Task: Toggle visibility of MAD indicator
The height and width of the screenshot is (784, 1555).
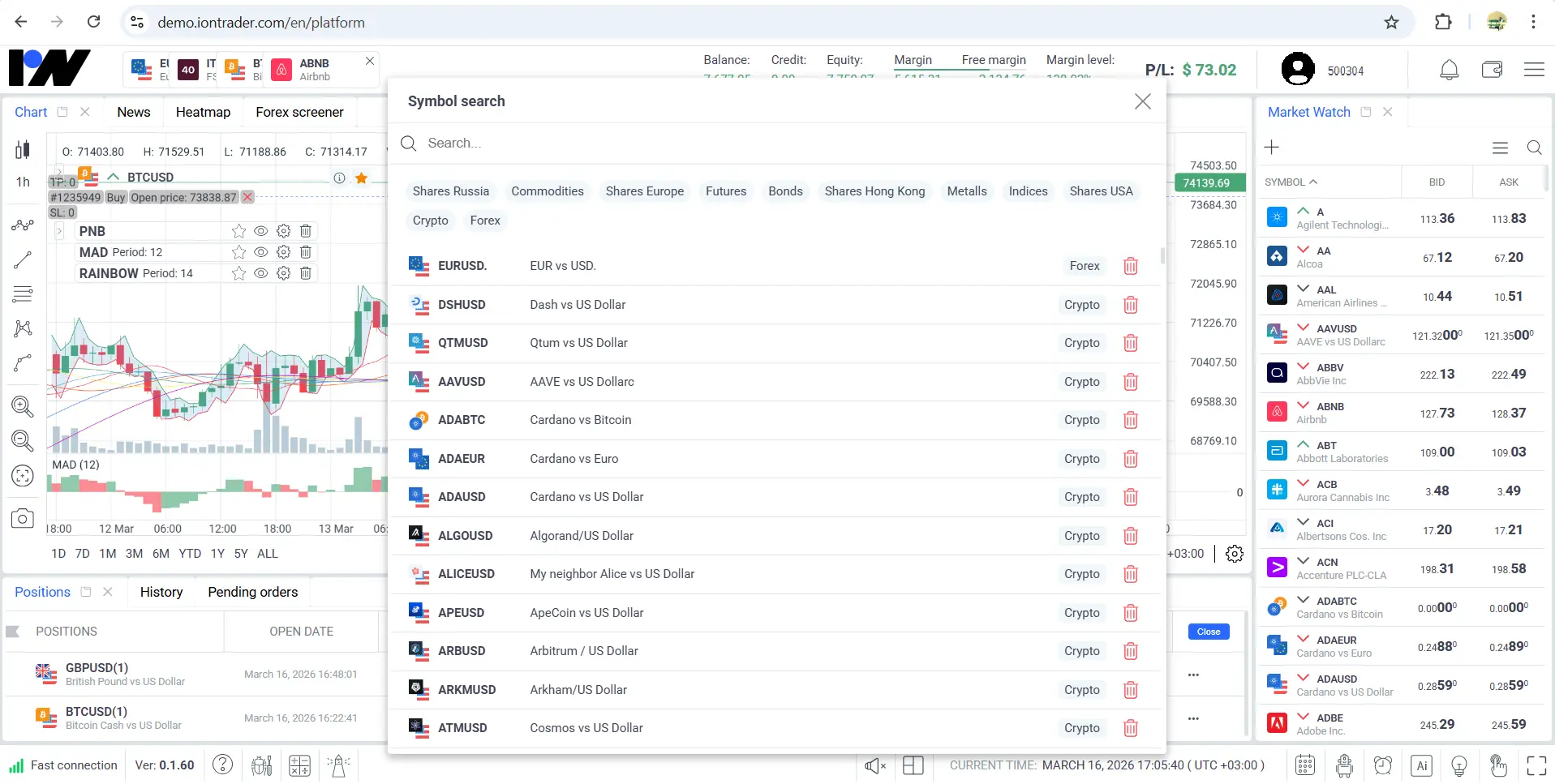Action: pos(260,252)
